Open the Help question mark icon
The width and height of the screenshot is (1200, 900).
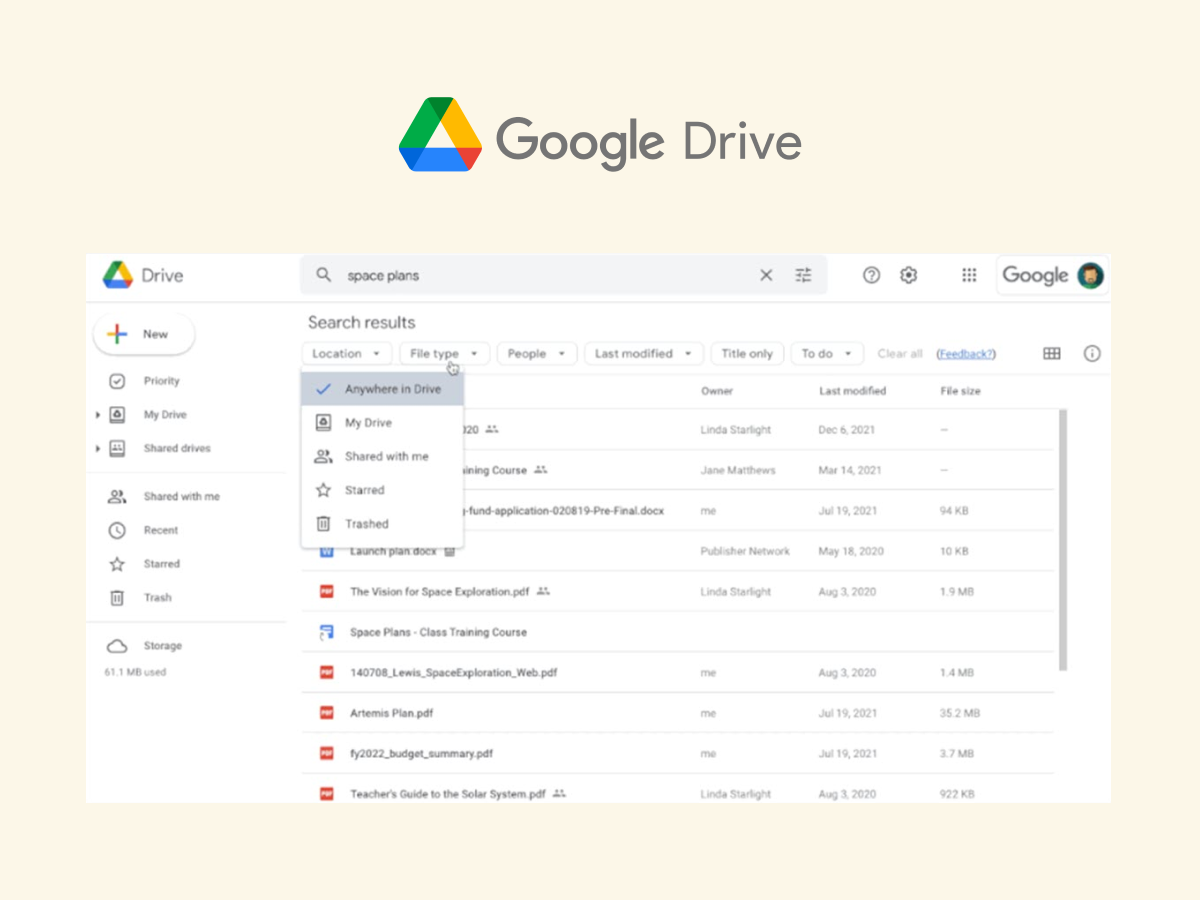coord(871,275)
